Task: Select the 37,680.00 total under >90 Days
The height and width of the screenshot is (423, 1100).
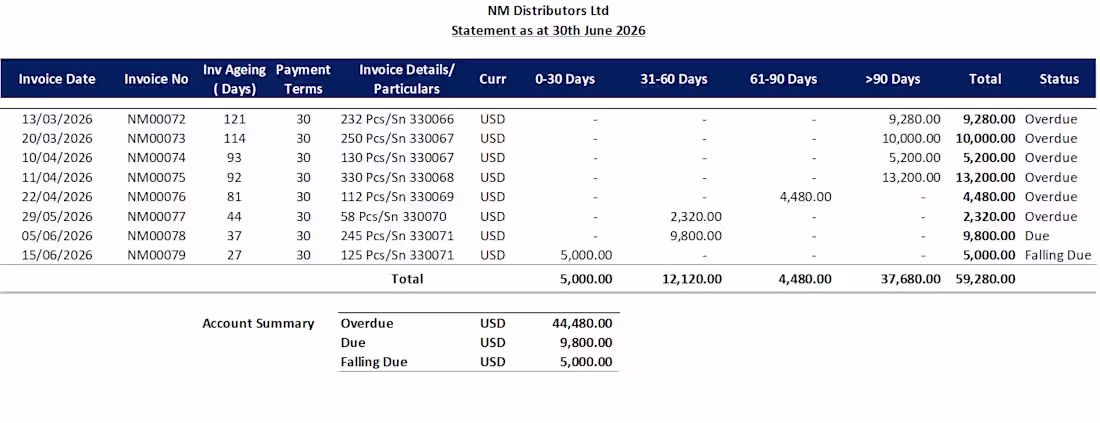Action: pos(911,278)
